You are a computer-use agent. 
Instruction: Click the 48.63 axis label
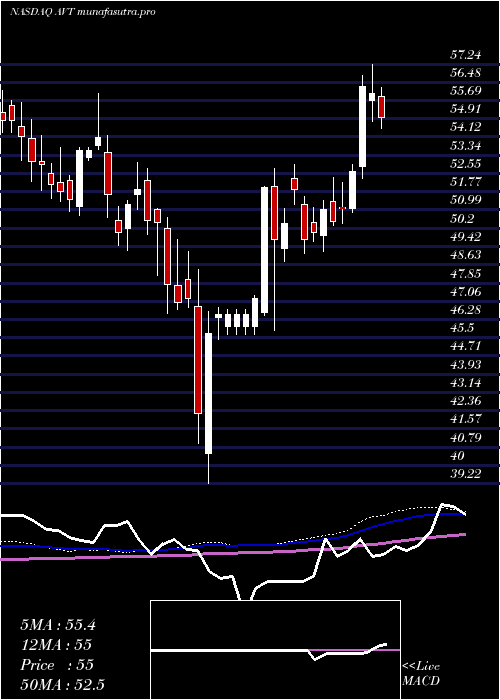pos(465,255)
